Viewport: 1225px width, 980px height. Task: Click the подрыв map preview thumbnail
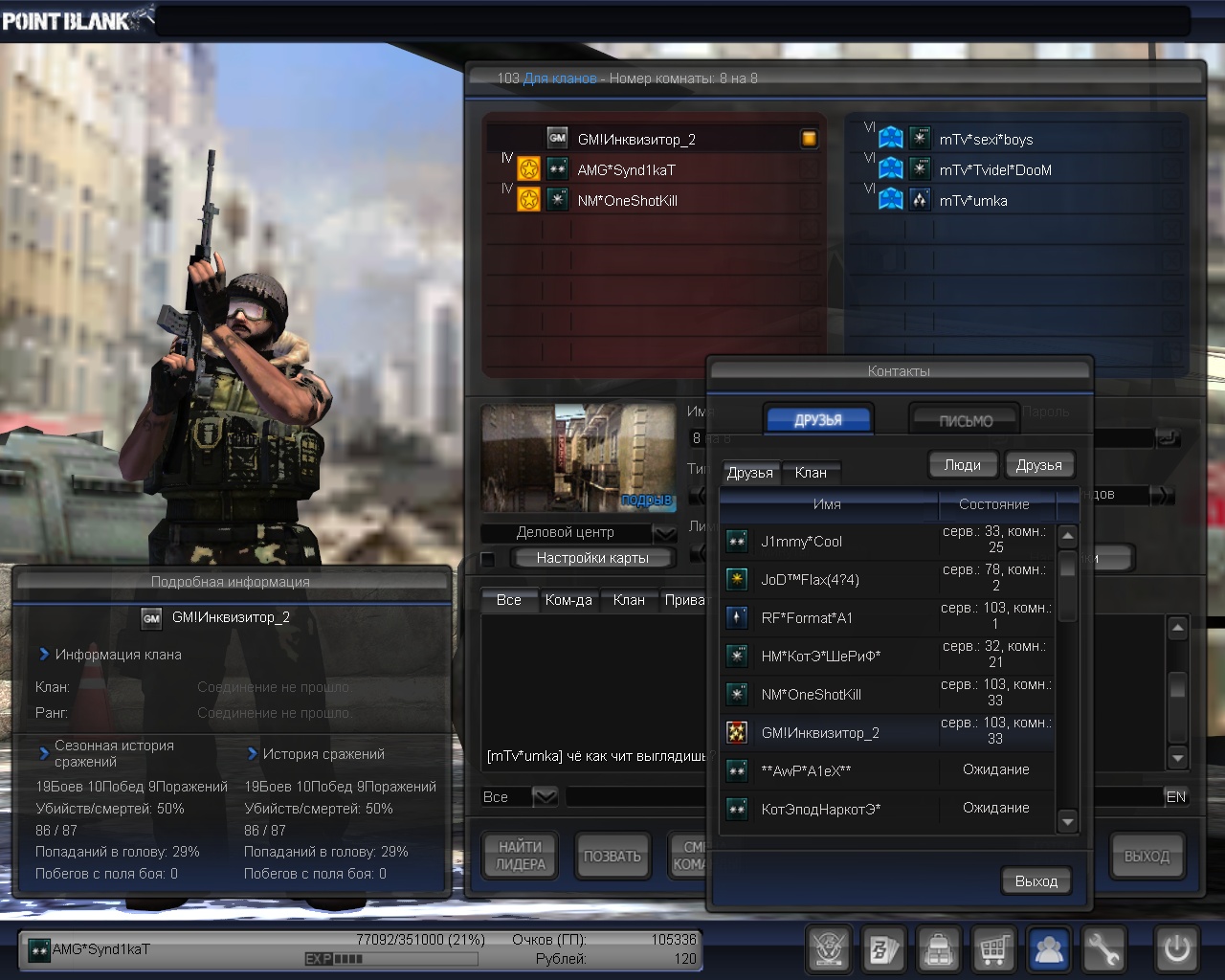point(578,457)
